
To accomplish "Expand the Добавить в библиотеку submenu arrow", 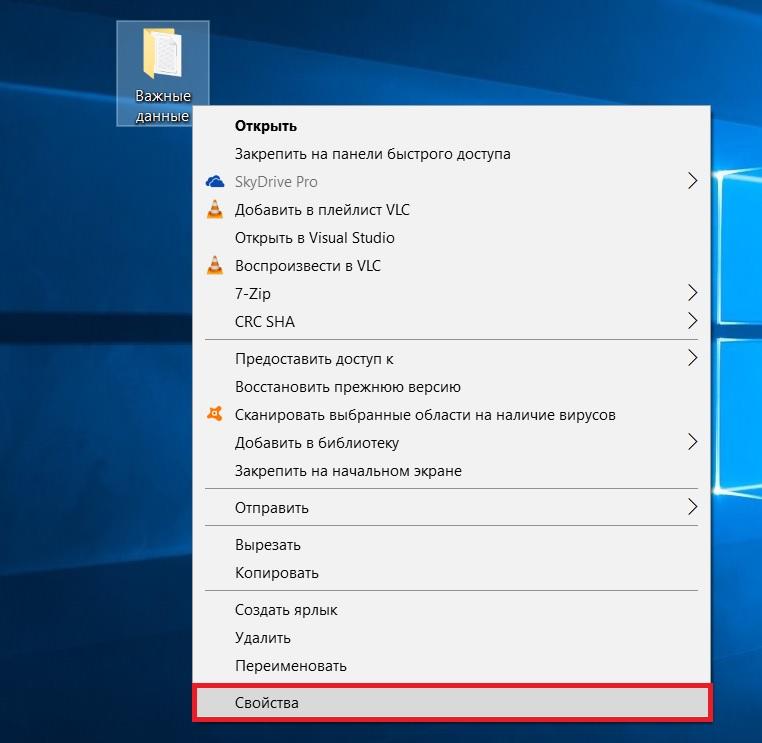I will coord(693,442).
